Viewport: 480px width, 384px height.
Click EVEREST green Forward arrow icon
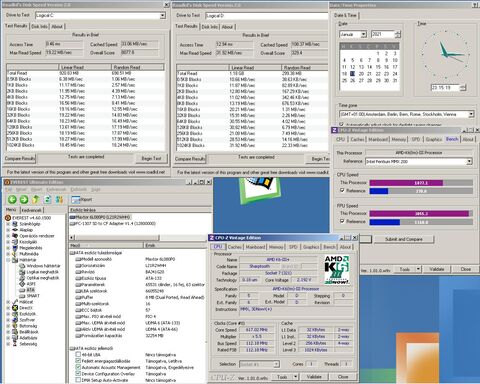pyautogui.click(x=24, y=199)
